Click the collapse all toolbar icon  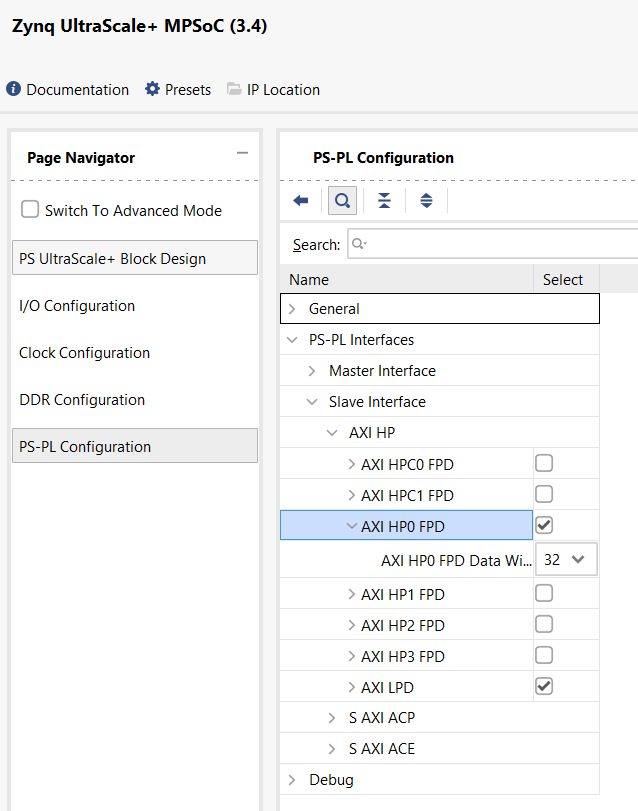(384, 200)
